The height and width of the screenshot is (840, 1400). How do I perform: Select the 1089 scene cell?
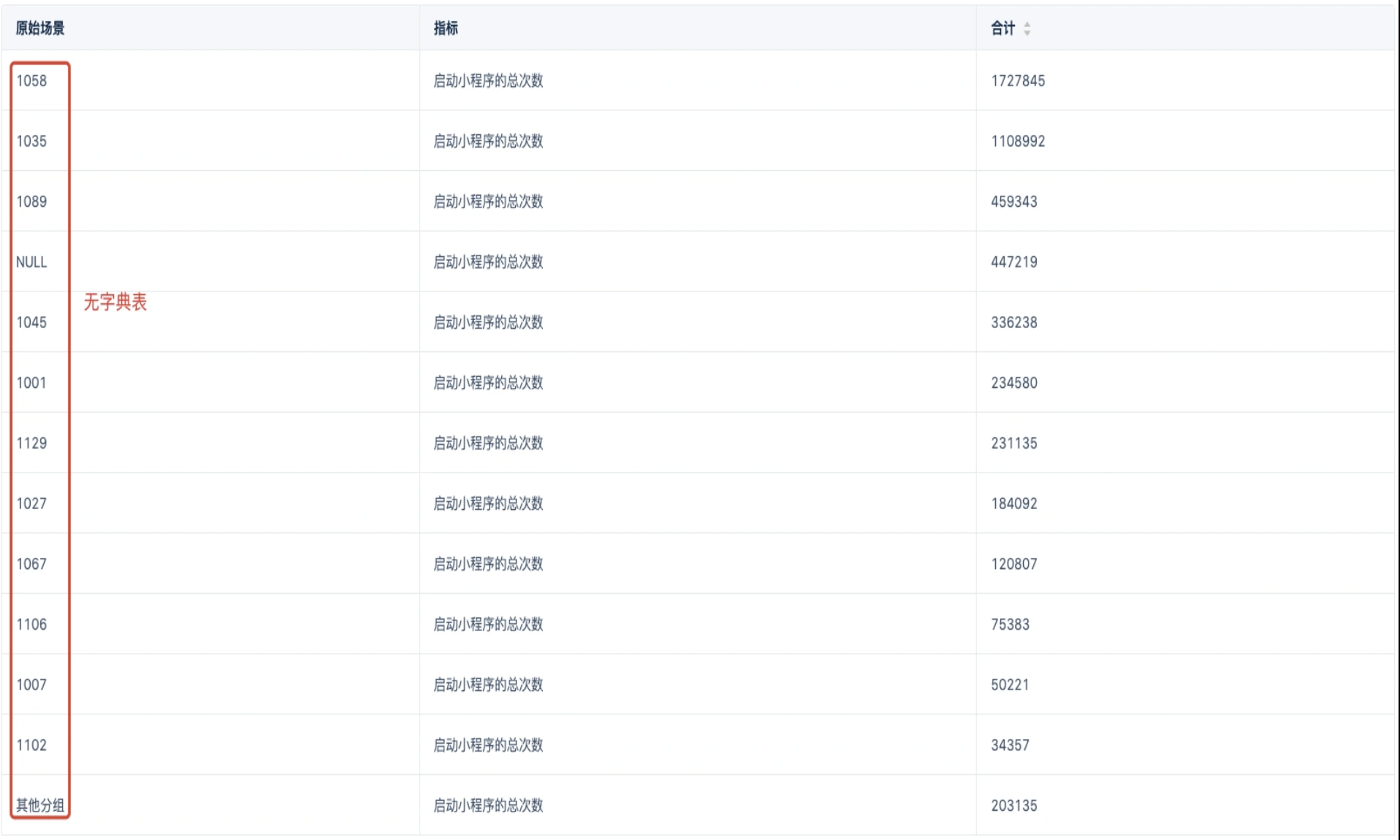[31, 202]
